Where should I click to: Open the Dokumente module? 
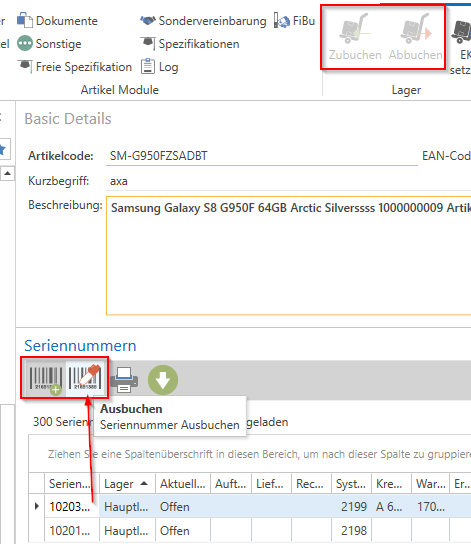[x=58, y=21]
